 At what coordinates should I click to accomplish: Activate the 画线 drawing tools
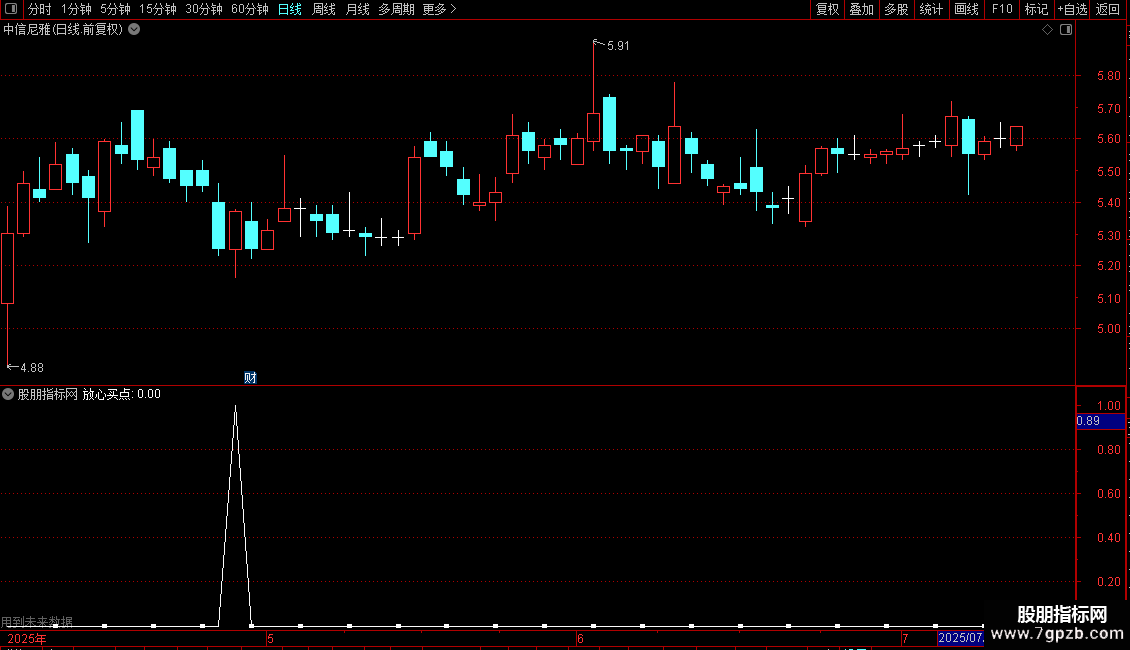point(966,9)
